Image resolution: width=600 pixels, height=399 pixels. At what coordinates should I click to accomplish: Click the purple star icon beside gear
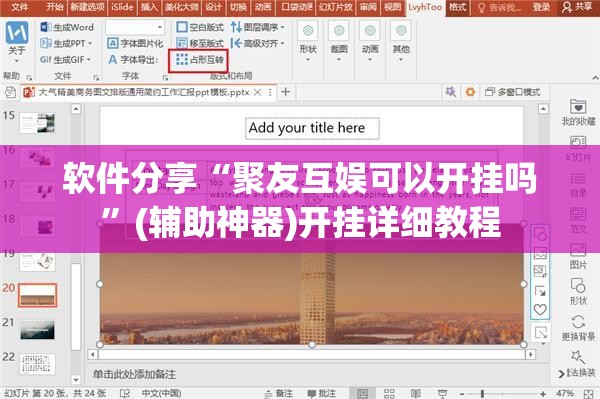(450, 92)
